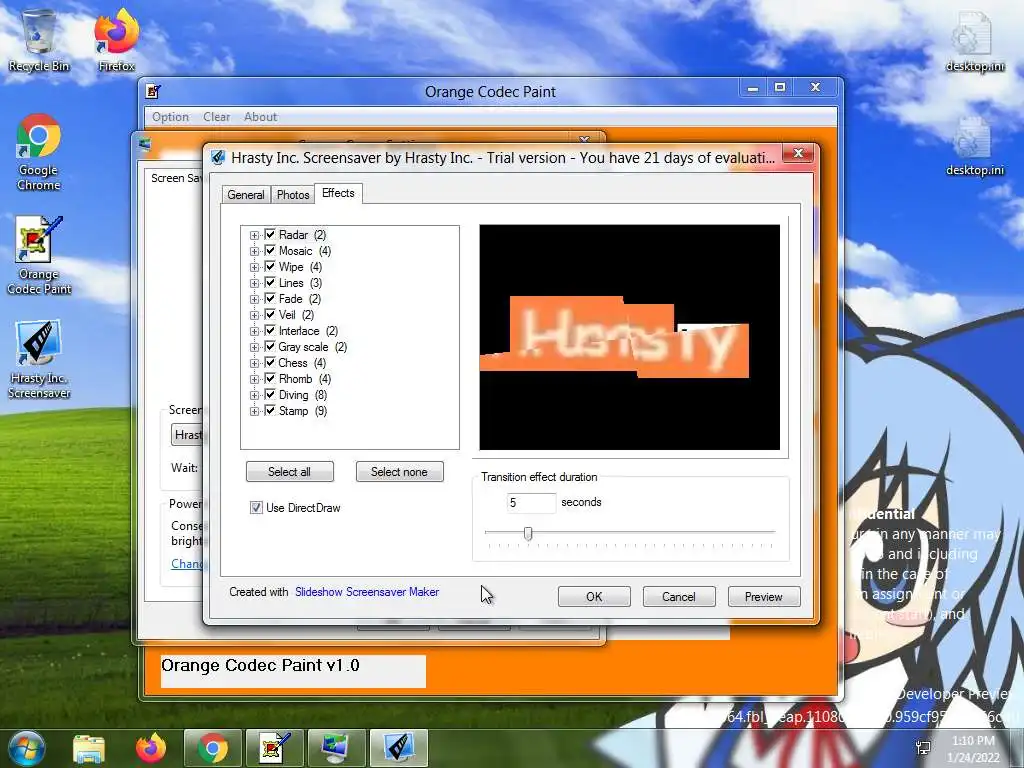
Task: Select the lower desktop.ini file icon
Action: pos(974,146)
